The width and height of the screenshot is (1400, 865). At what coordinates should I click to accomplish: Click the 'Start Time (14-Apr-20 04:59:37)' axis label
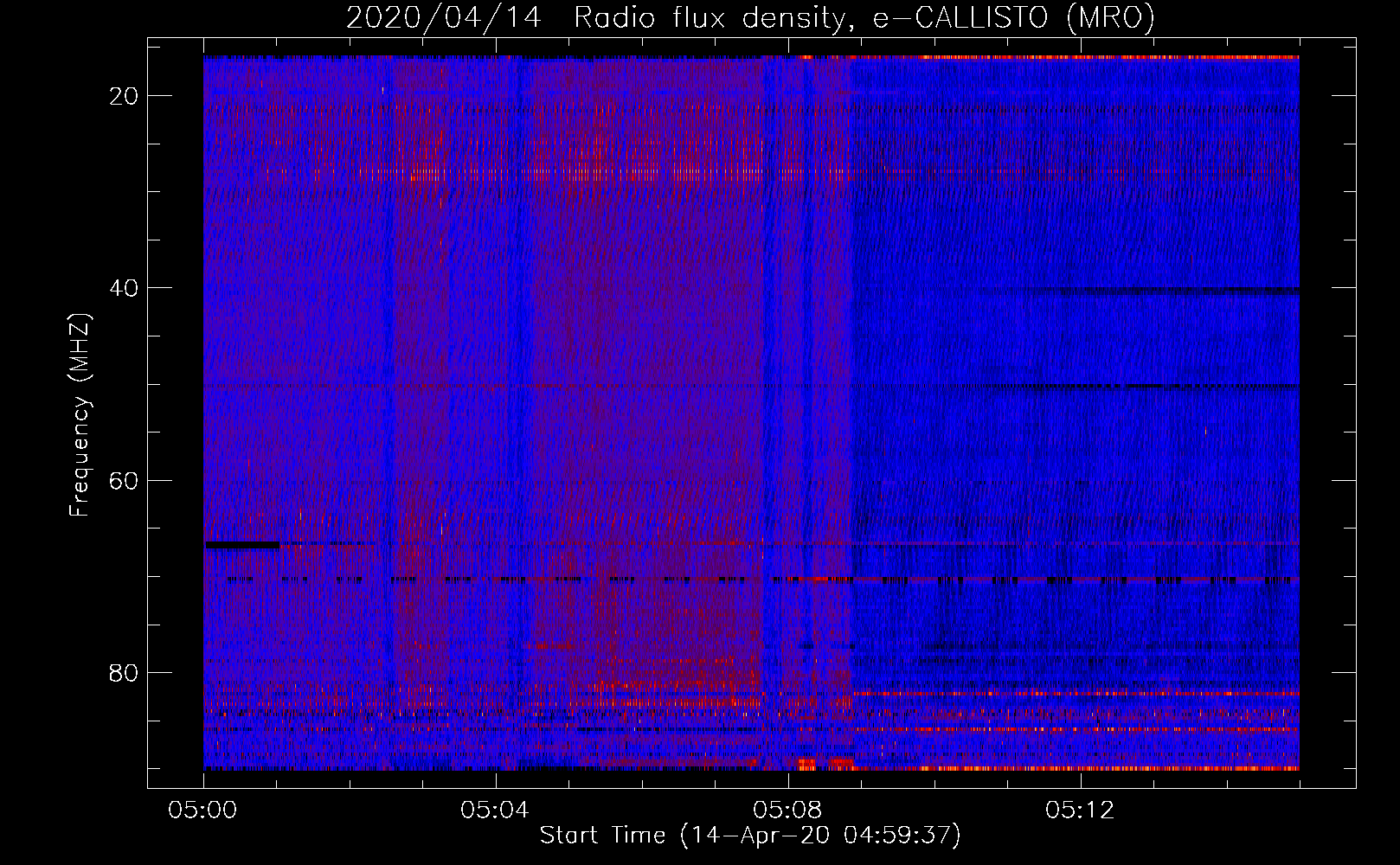(x=750, y=836)
